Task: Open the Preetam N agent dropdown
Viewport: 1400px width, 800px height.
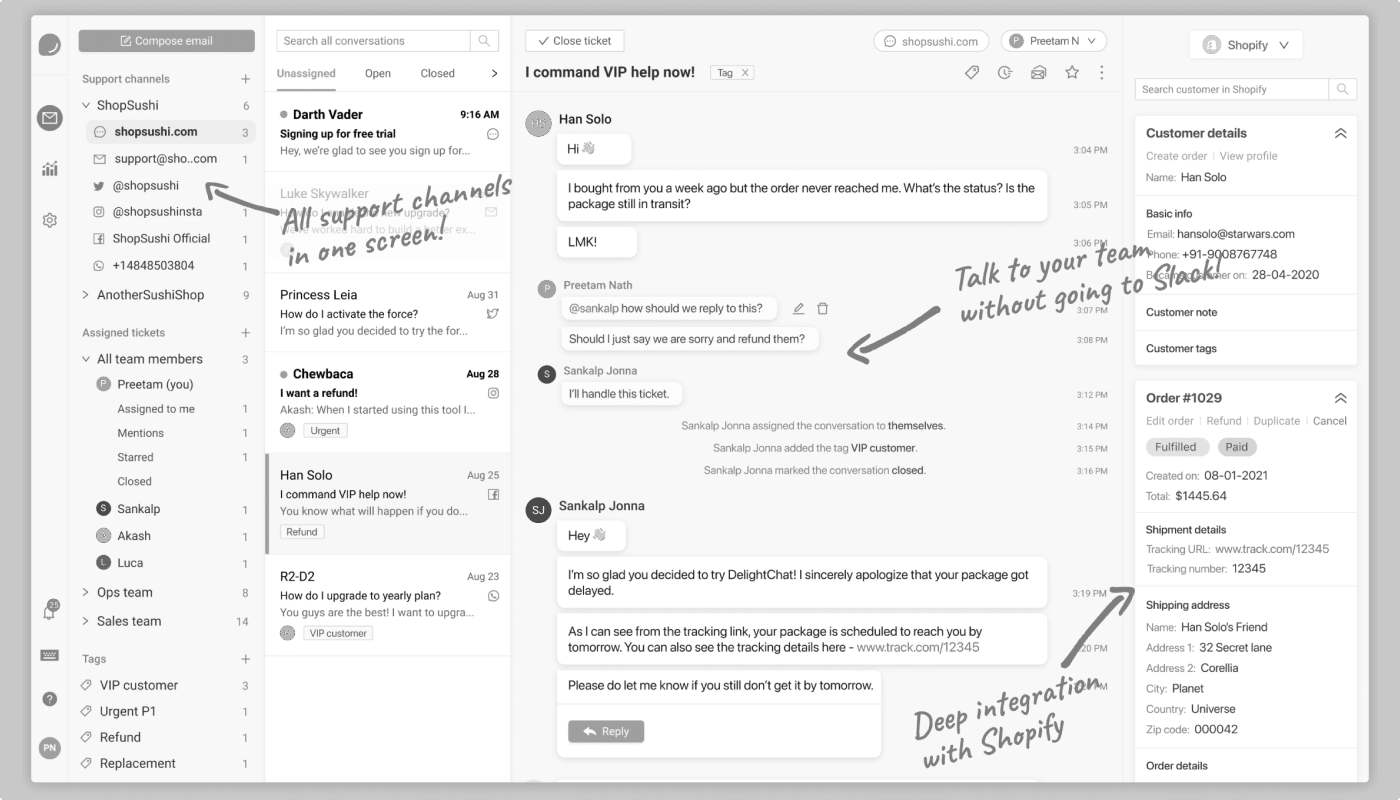Action: (1053, 41)
